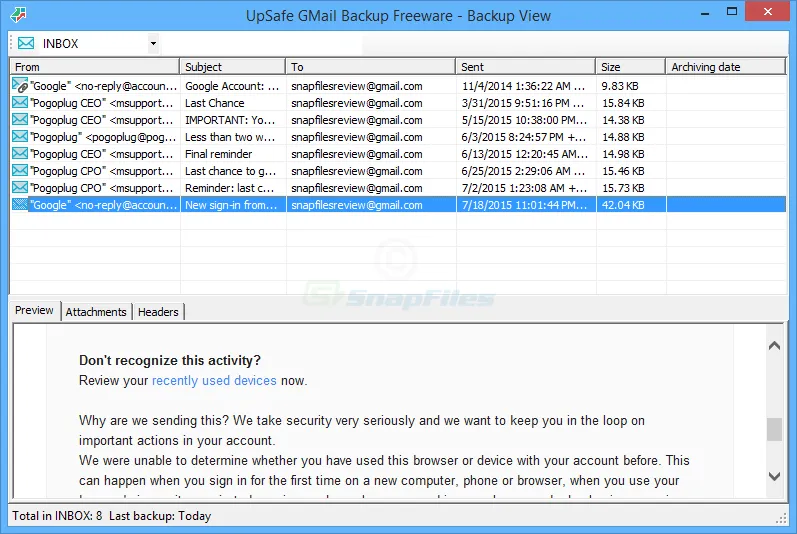
Task: Click envelope icon of the Last Chance email
Action: tap(20, 103)
